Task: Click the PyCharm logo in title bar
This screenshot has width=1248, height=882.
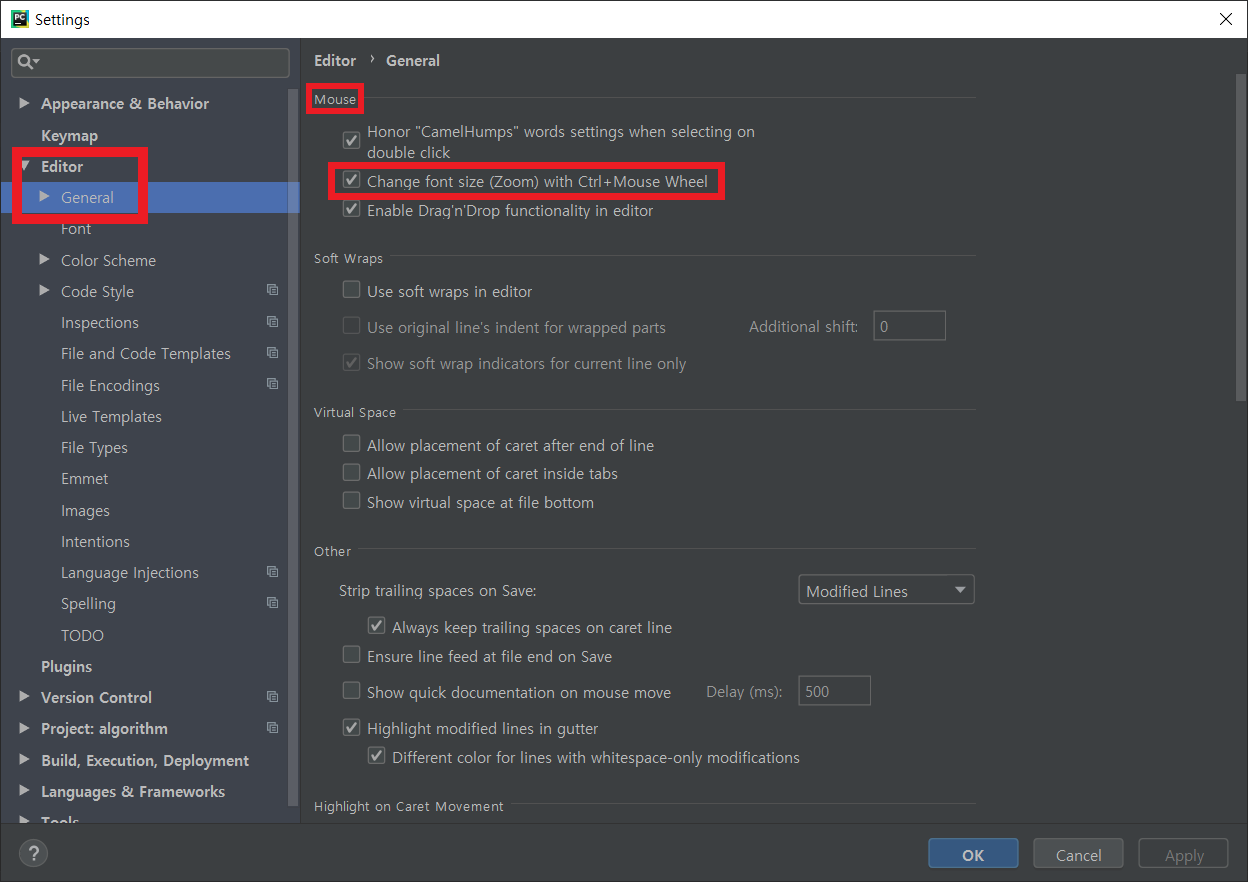Action: pyautogui.click(x=19, y=18)
